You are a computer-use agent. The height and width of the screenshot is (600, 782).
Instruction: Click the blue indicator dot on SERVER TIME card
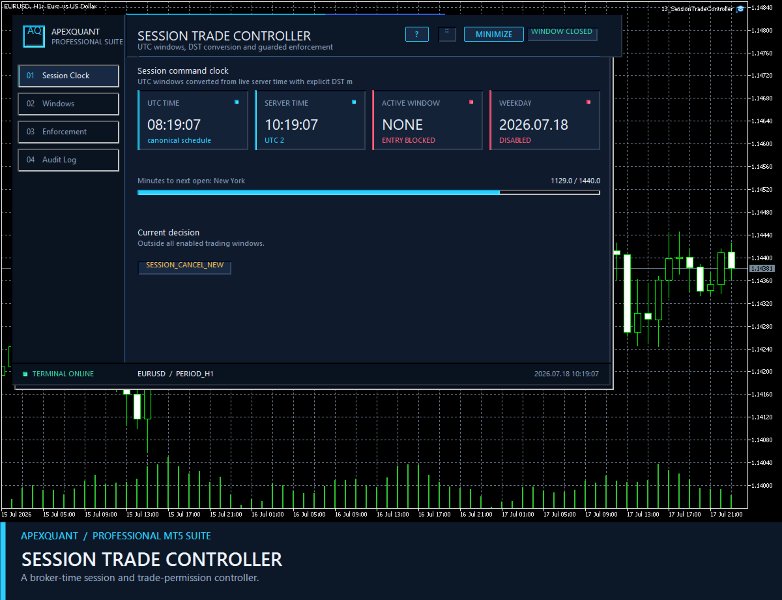tap(354, 102)
